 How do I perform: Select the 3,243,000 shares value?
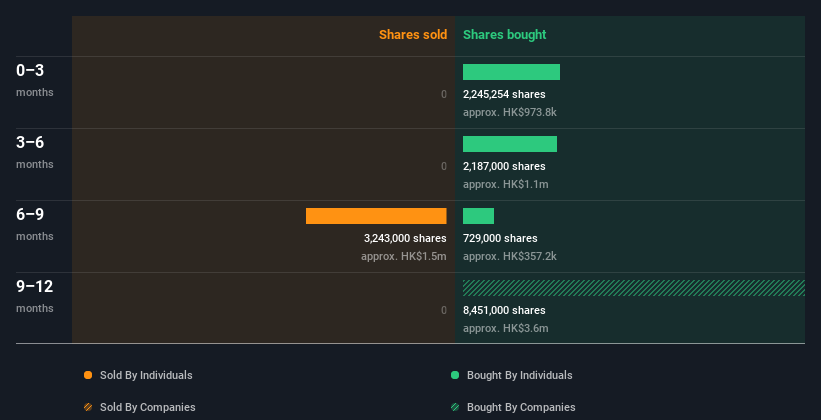pyautogui.click(x=405, y=238)
